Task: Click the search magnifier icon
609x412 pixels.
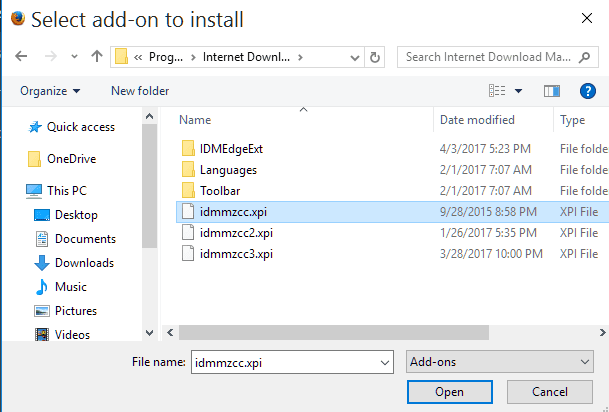Action: 584,57
